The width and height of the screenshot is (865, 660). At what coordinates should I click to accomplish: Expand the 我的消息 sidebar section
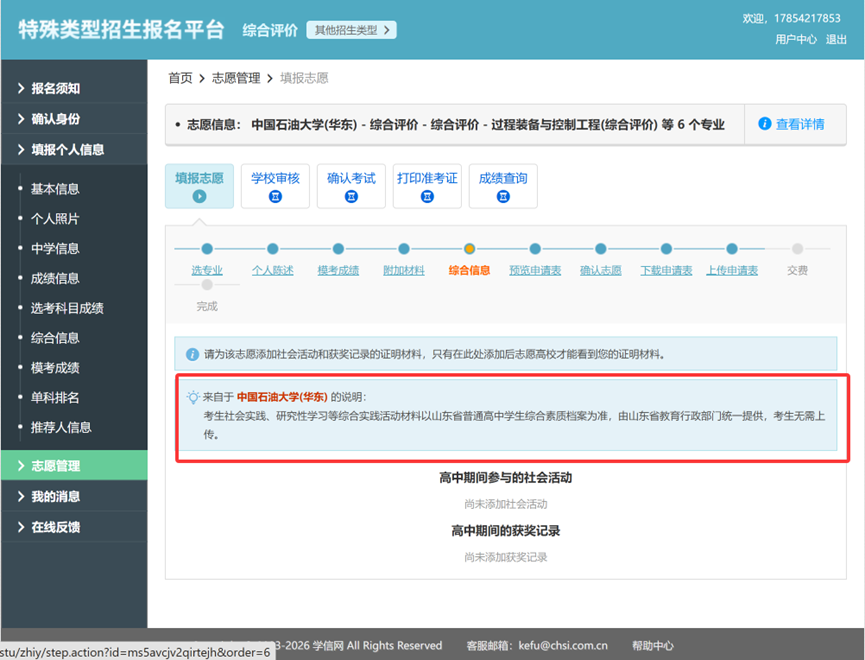click(74, 497)
